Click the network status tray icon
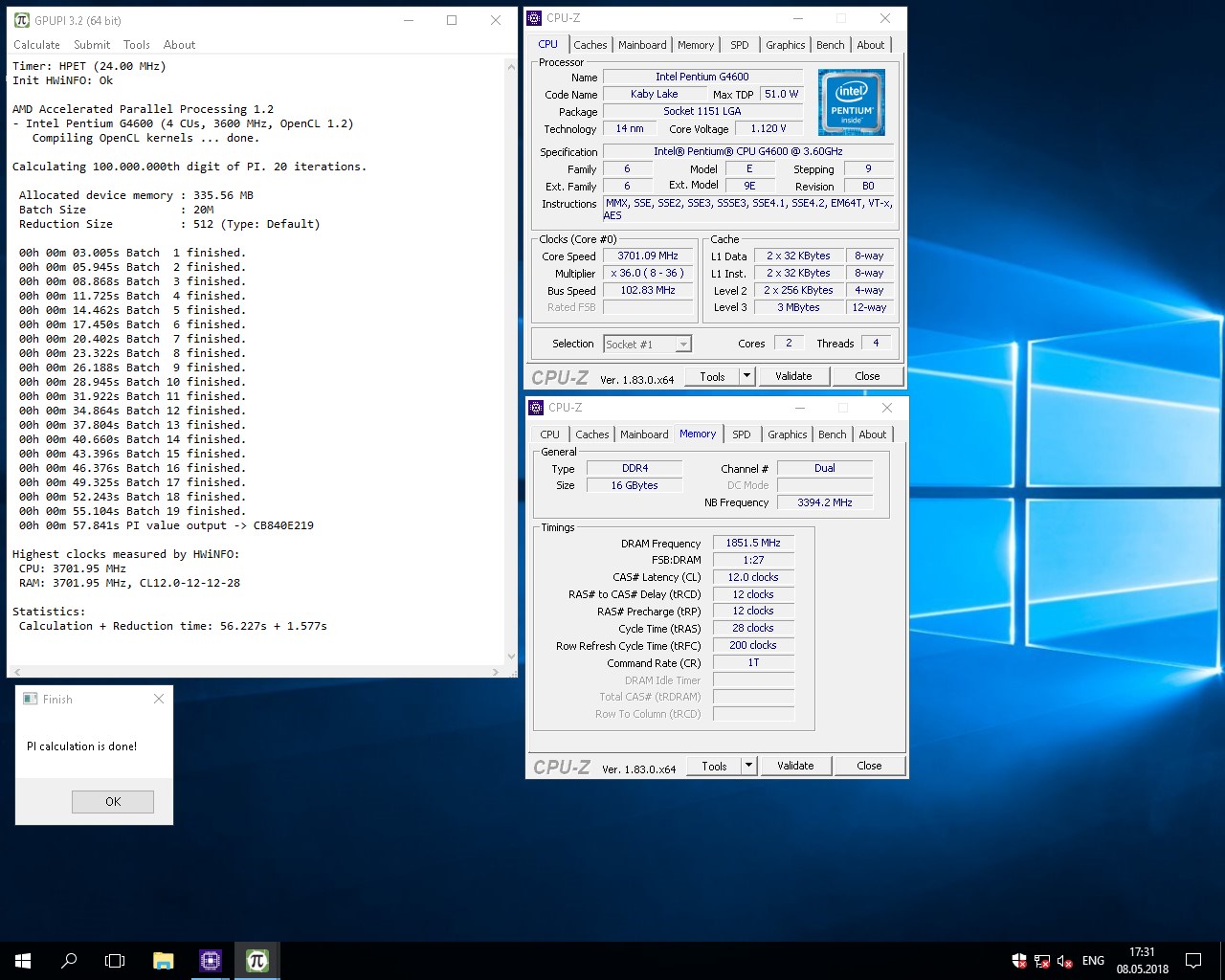The image size is (1225, 980). pyautogui.click(x=1042, y=961)
